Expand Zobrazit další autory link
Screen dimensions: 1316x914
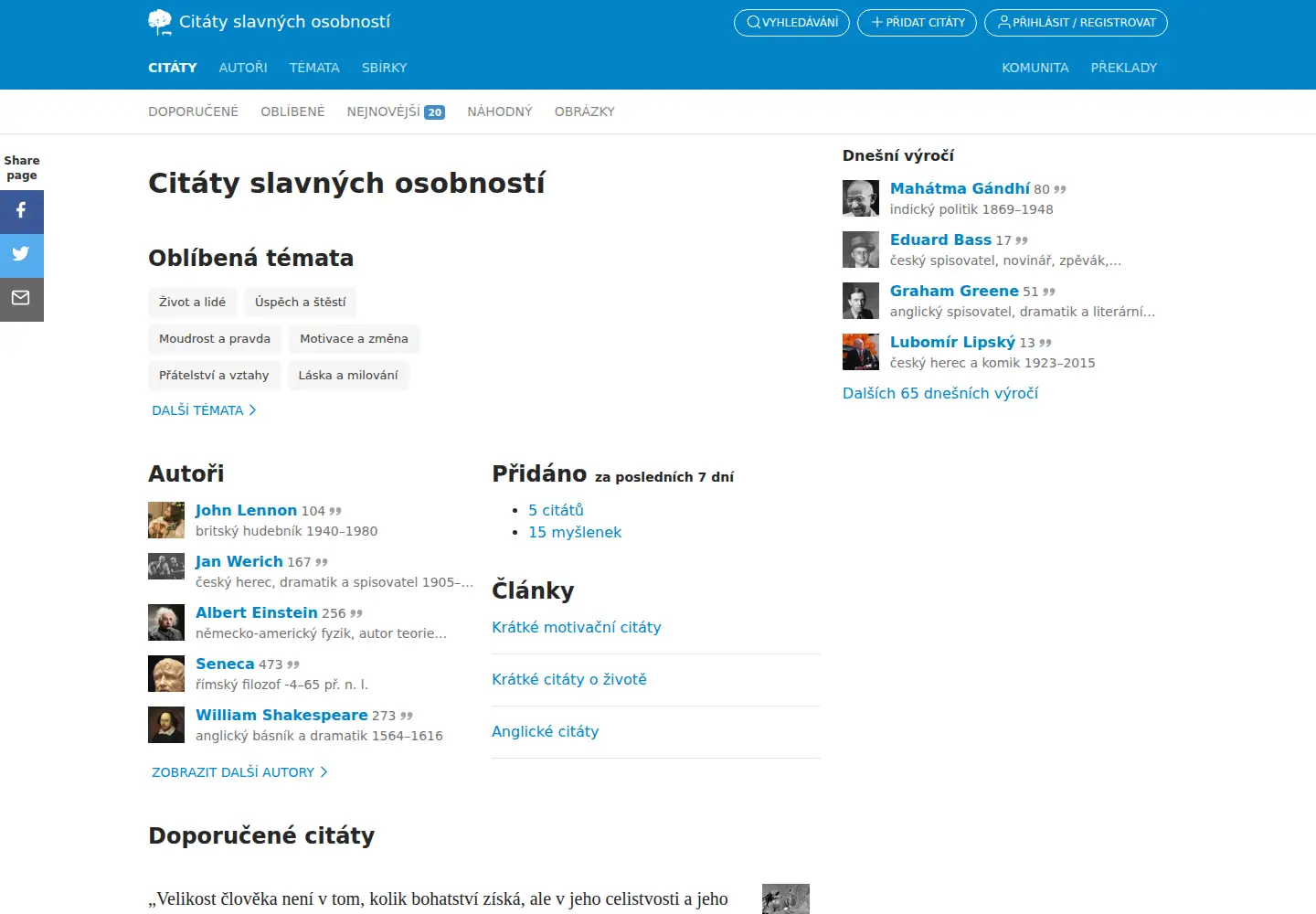click(x=239, y=772)
